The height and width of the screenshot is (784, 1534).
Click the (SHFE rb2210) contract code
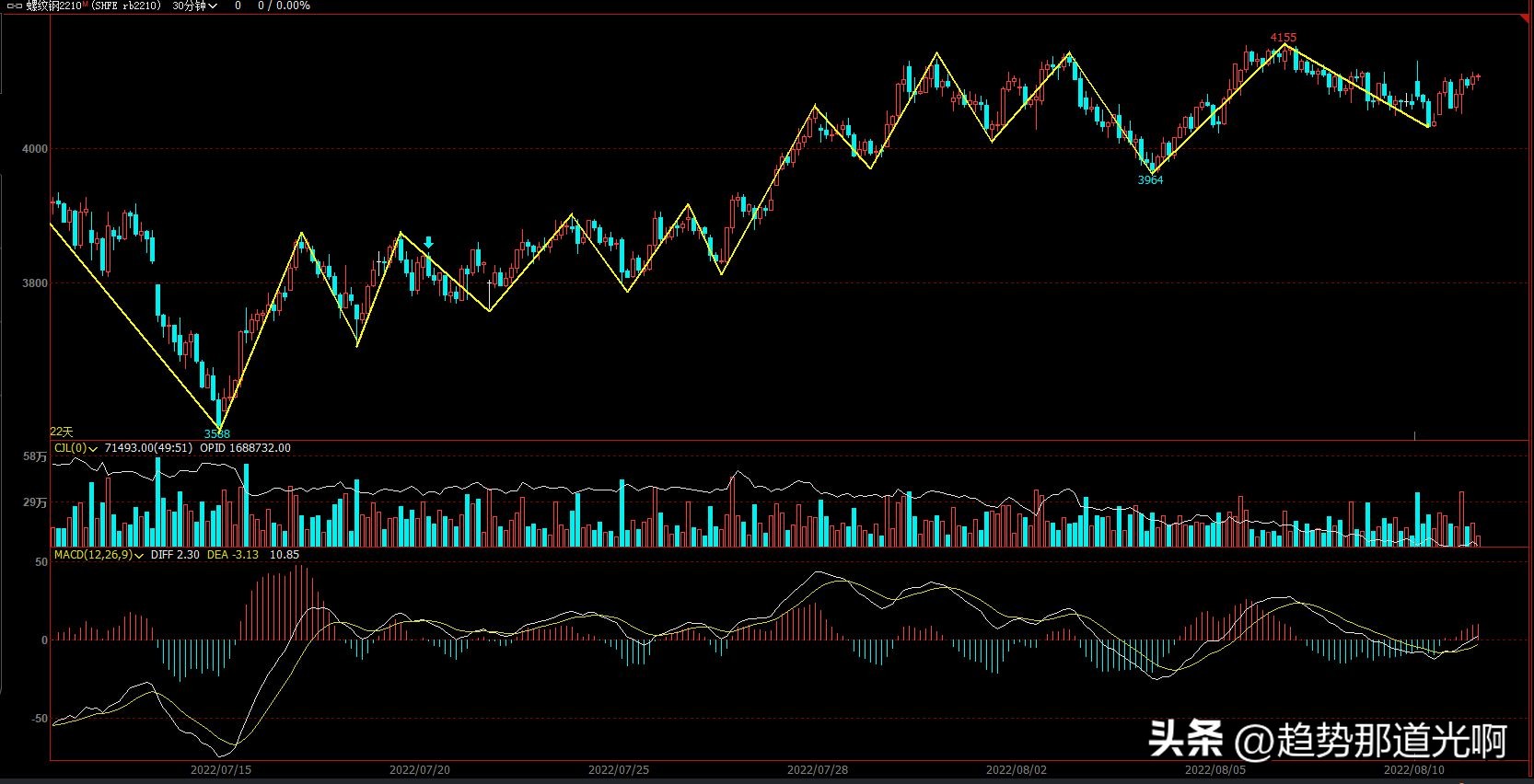tap(126, 6)
